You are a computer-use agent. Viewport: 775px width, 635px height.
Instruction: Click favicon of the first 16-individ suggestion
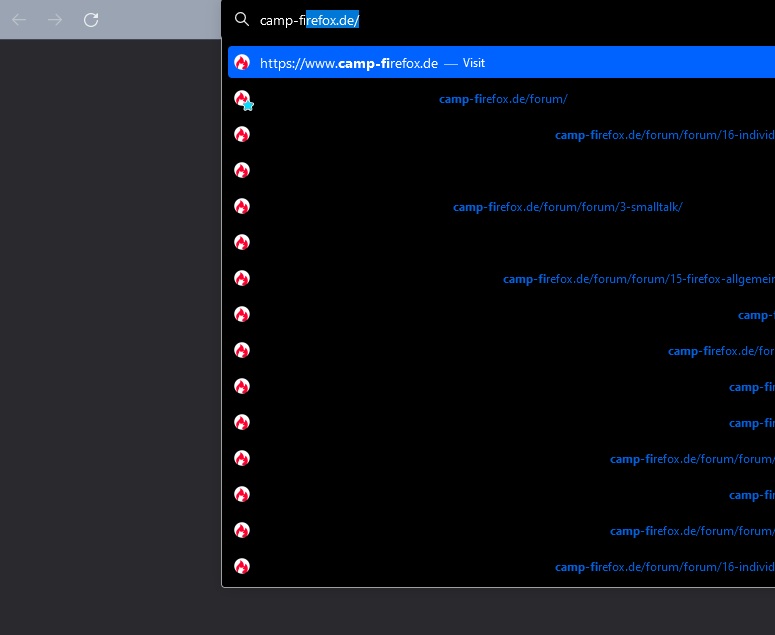[242, 135]
